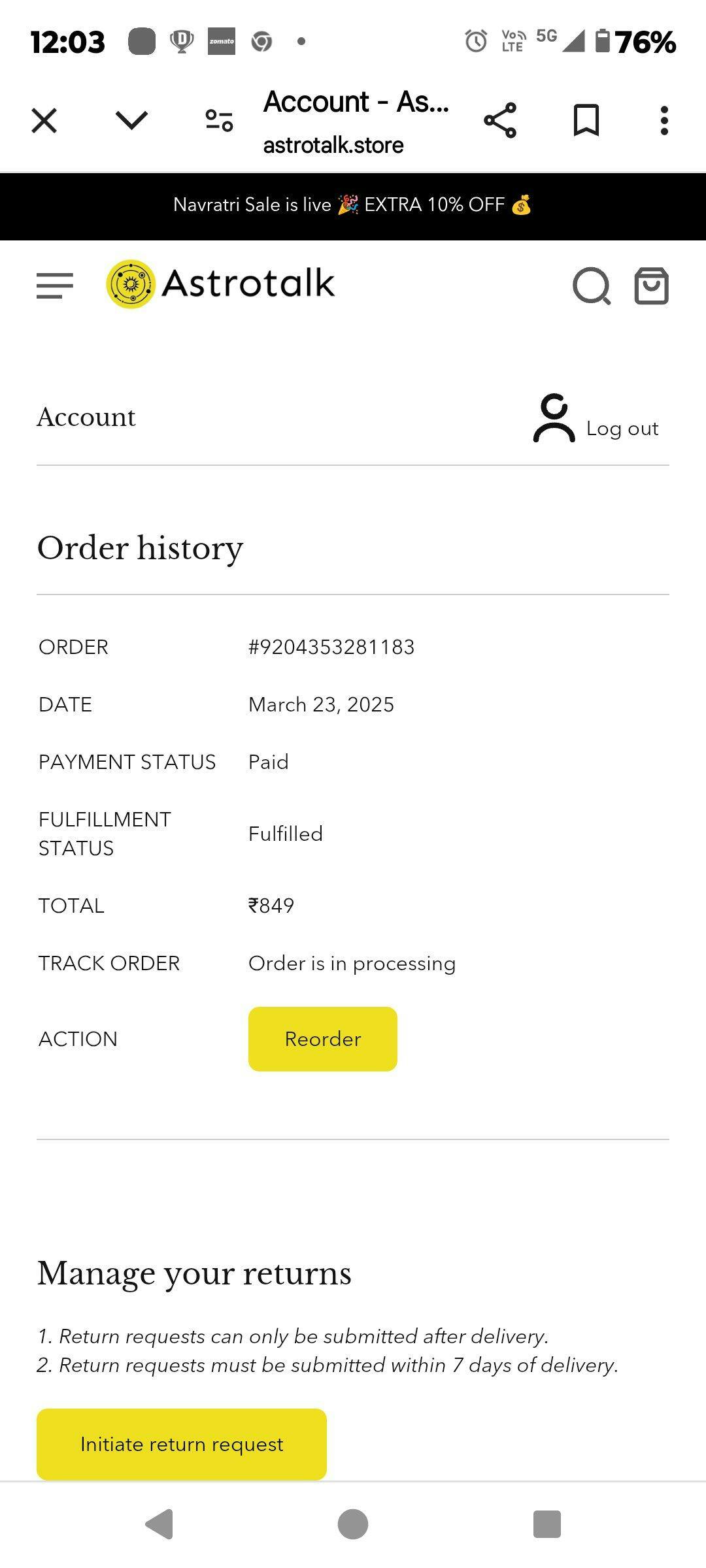Image resolution: width=706 pixels, height=1568 pixels.
Task: Click the account profile icon
Action: click(554, 419)
